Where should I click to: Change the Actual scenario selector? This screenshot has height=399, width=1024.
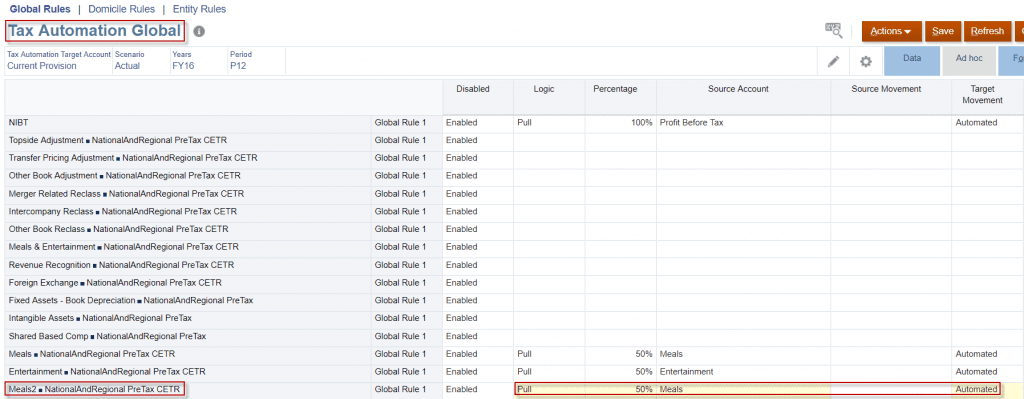click(x=127, y=66)
